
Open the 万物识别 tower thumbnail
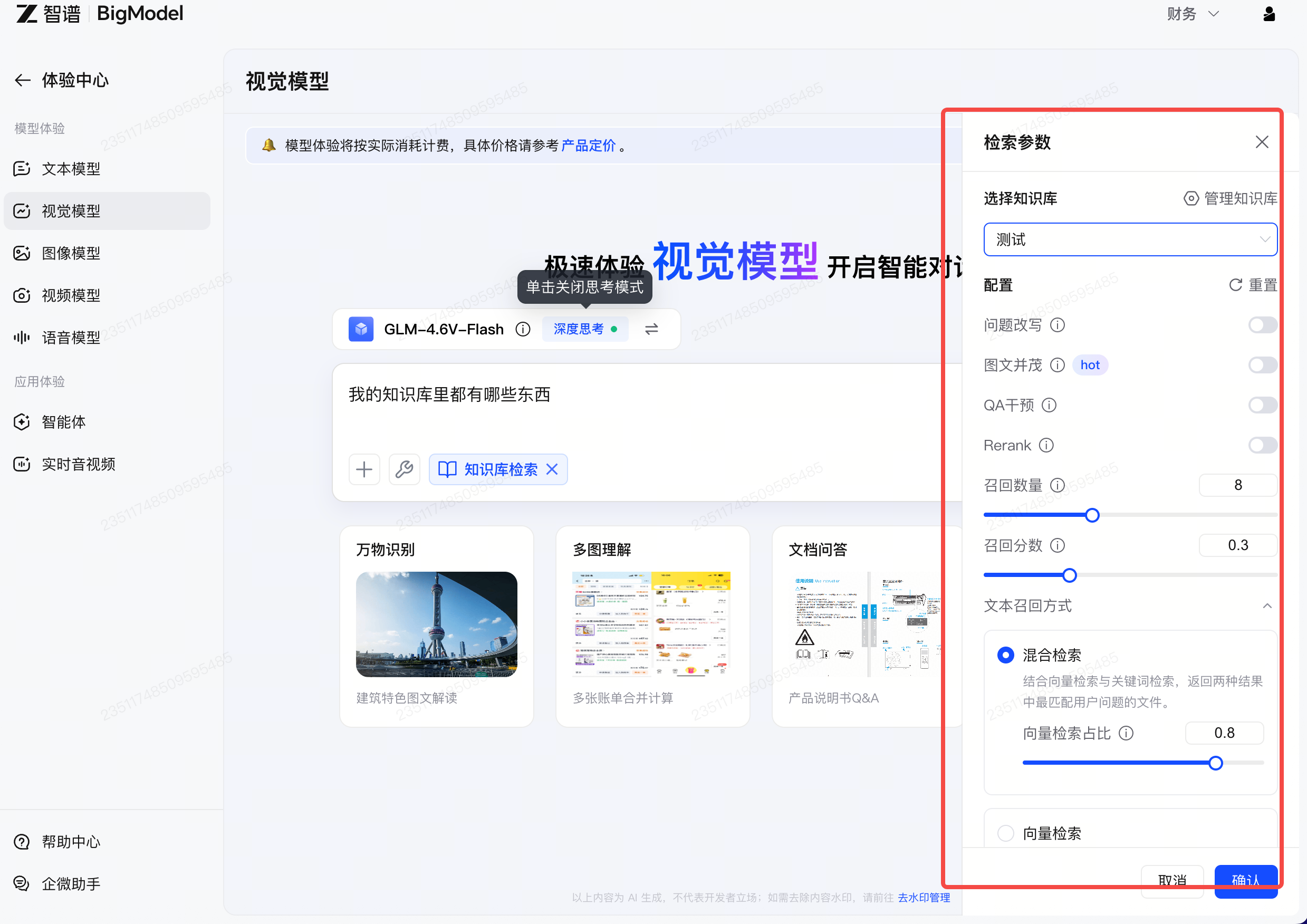pyautogui.click(x=437, y=624)
